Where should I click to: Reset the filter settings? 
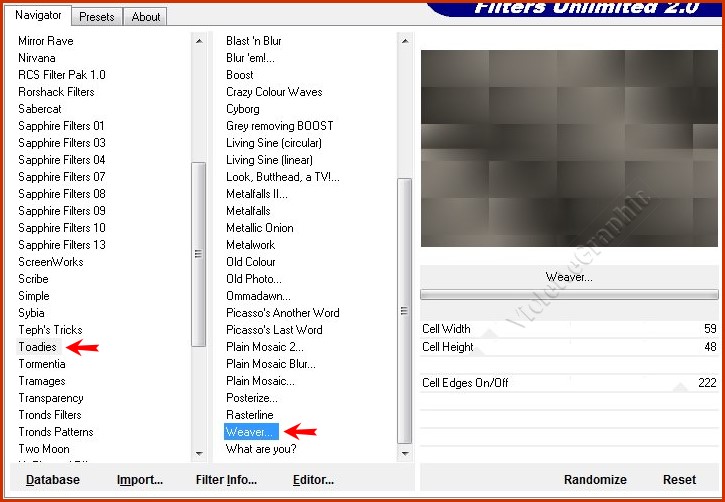point(679,480)
